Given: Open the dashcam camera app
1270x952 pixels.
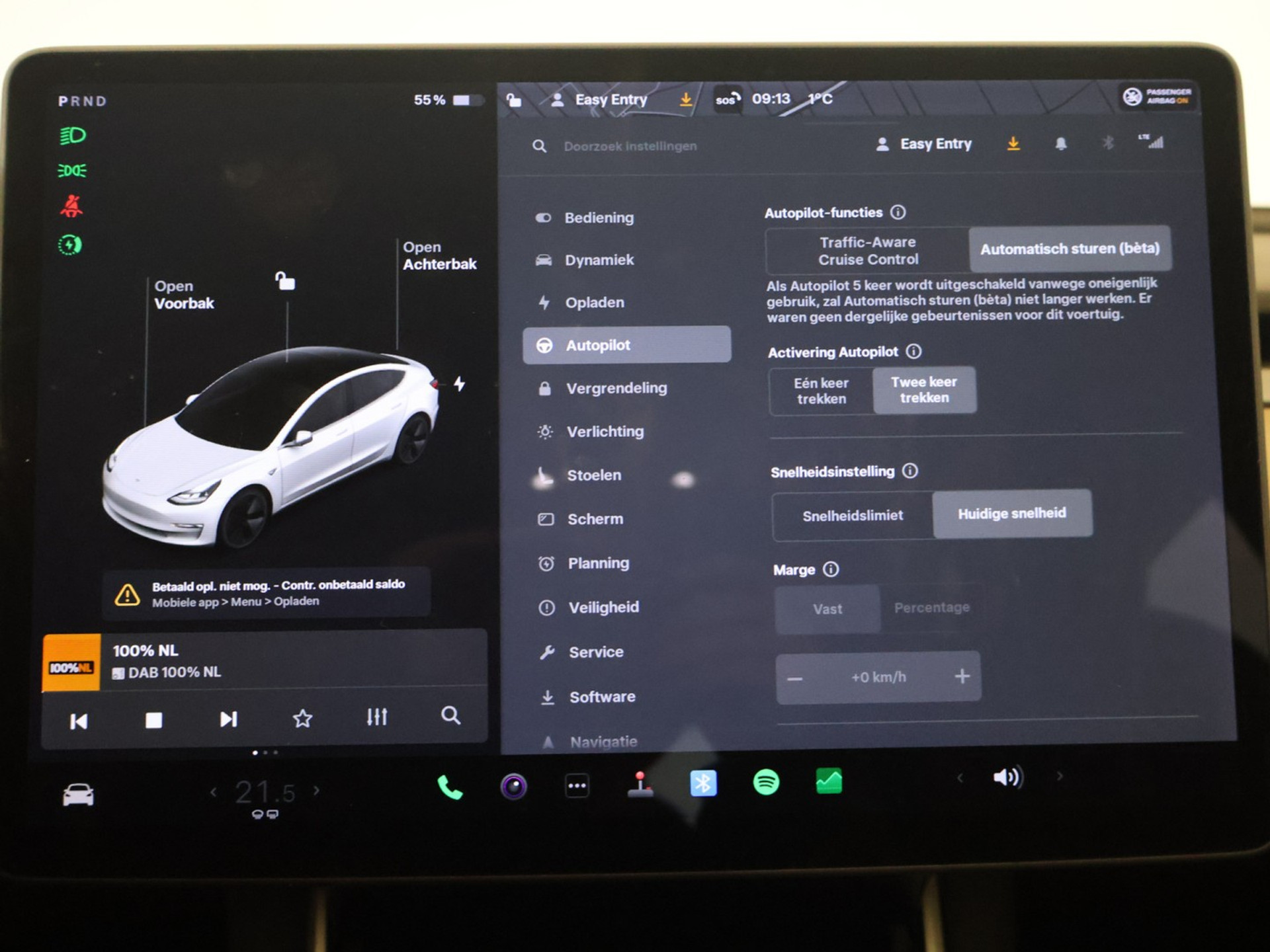Looking at the screenshot, I should click(x=513, y=786).
